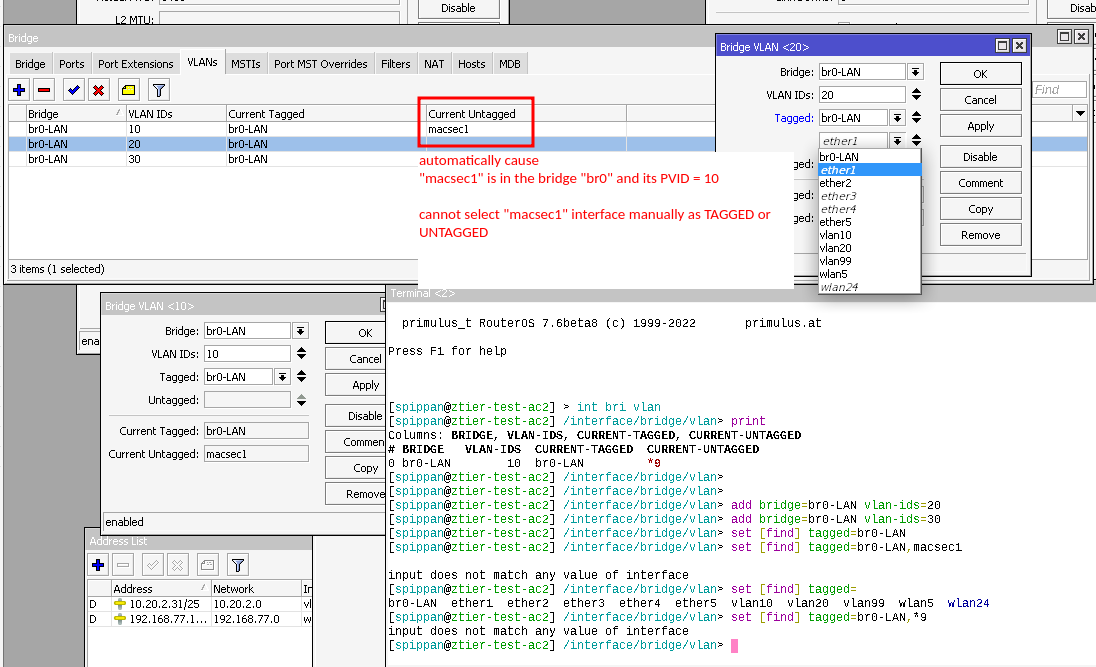The image size is (1096, 667).
Task: Switch to NAT tab
Action: click(434, 64)
